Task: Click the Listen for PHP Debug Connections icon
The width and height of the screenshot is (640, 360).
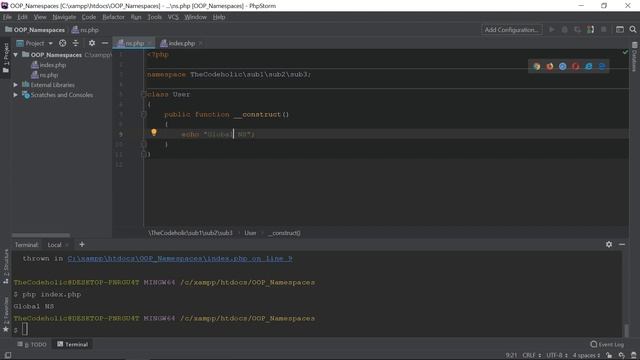Action: 591,30
